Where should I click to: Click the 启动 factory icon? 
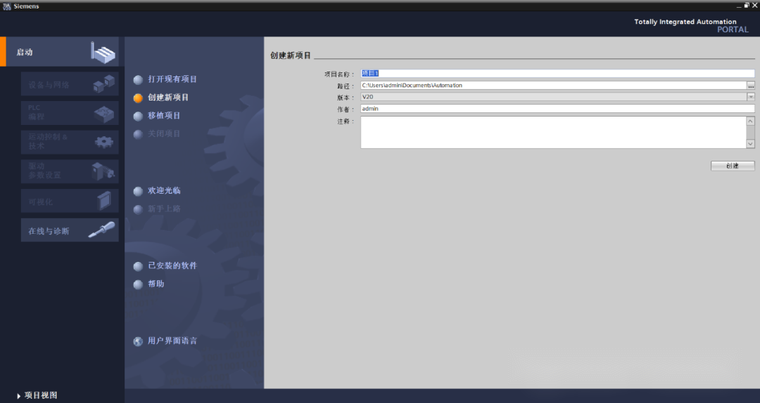[x=103, y=52]
